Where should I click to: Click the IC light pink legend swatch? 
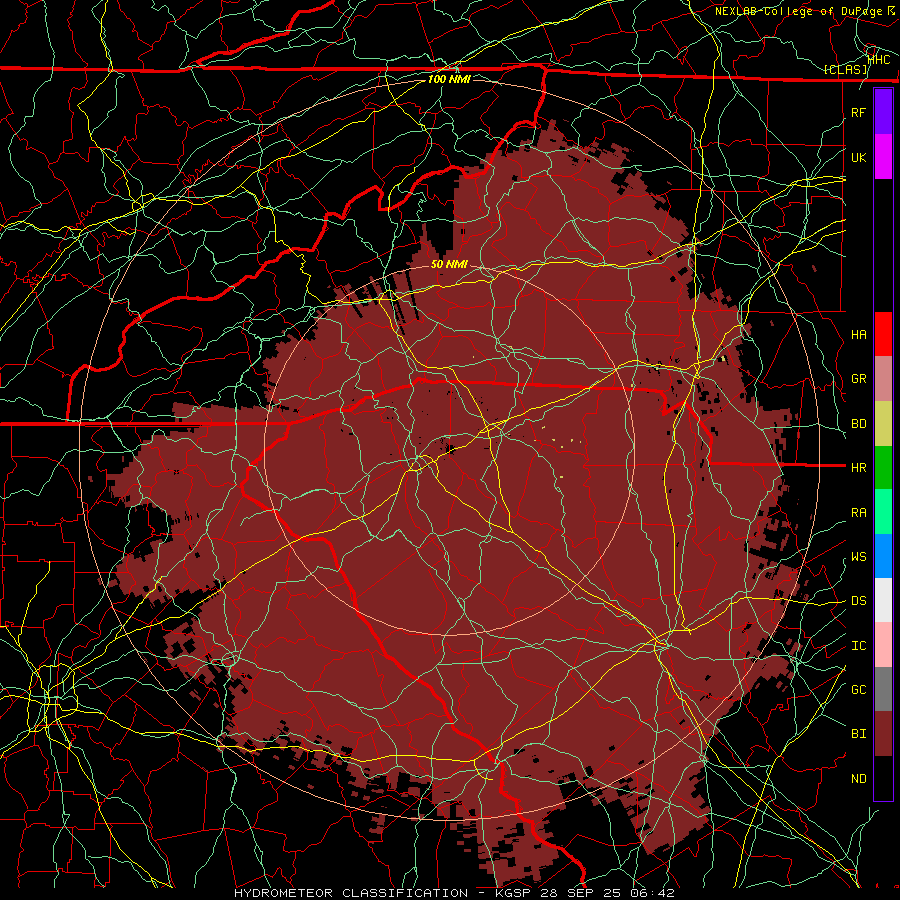click(x=883, y=645)
